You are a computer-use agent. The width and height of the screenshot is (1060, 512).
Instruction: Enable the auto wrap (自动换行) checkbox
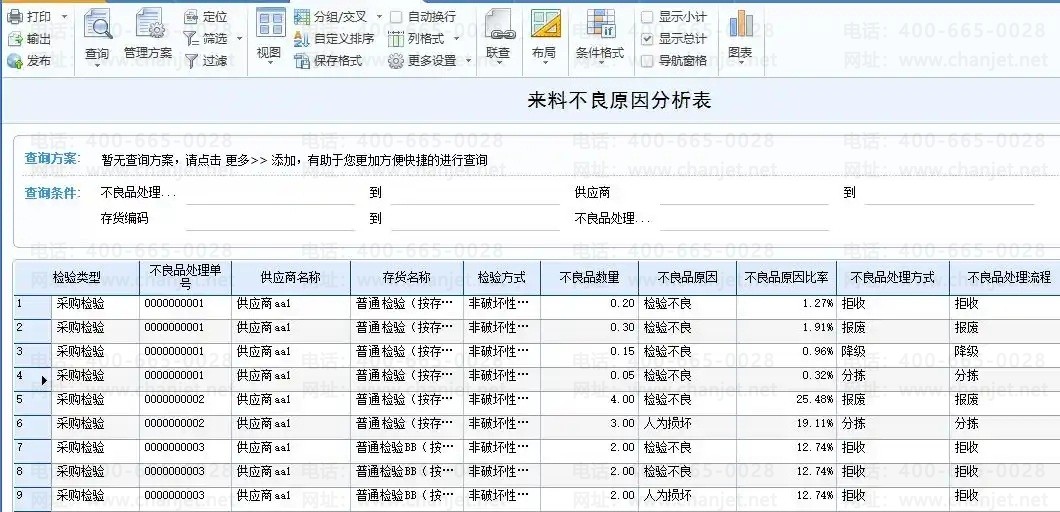[x=397, y=17]
